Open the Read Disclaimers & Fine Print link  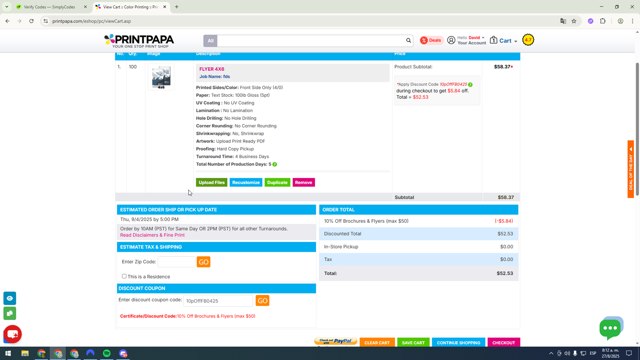(x=152, y=235)
